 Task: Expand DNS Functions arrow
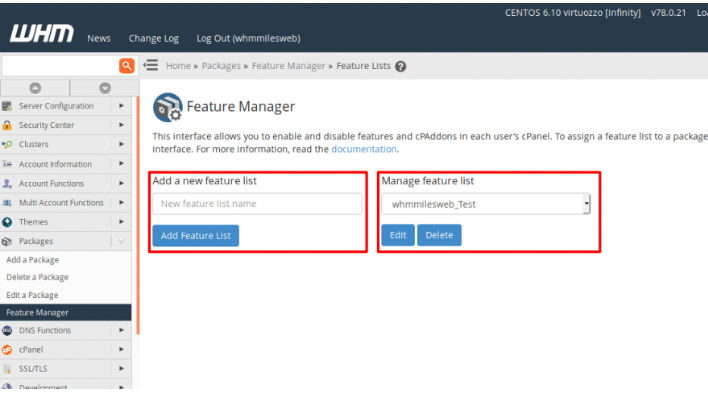coord(121,330)
